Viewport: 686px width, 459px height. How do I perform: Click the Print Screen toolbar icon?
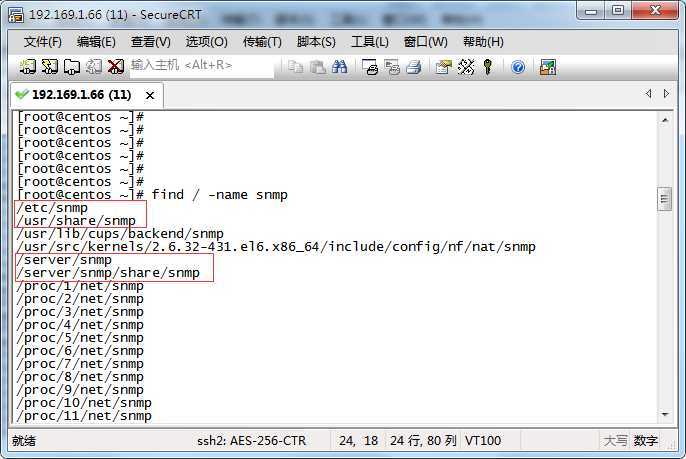pyautogui.click(x=370, y=67)
